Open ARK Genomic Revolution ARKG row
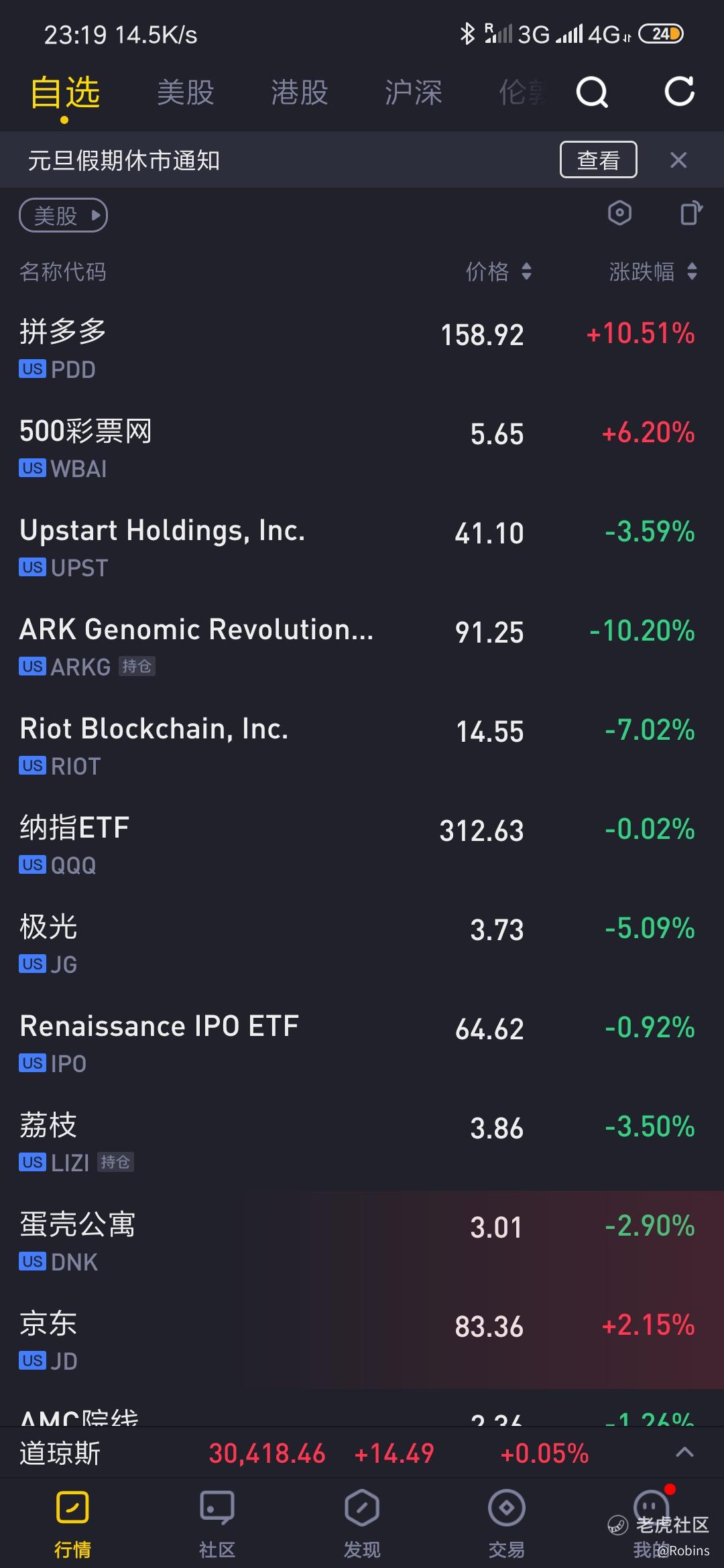Image resolution: width=724 pixels, height=1568 pixels. point(362,647)
